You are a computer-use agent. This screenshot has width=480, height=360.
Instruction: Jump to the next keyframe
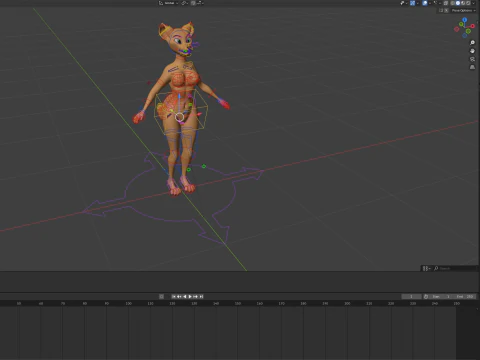tap(195, 296)
